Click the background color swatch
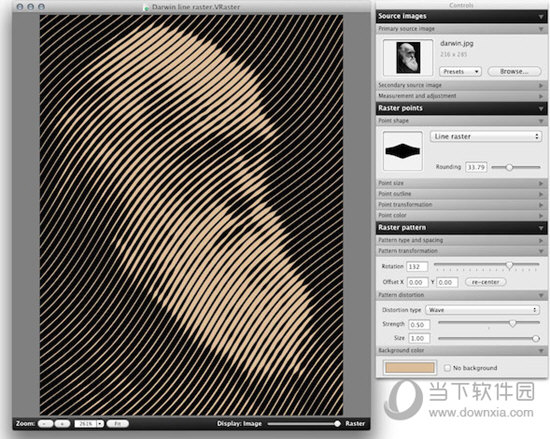 (410, 367)
